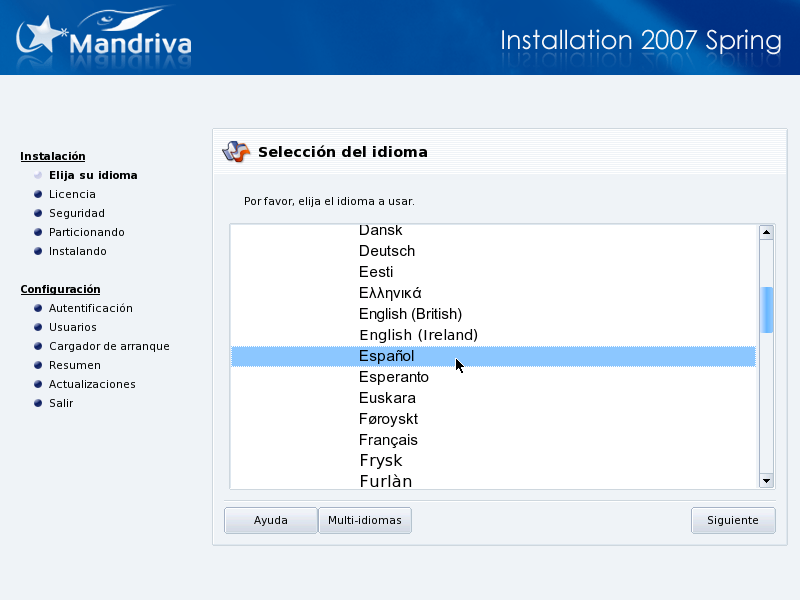Select Español in the language list
Viewport: 800px width, 600px height.
387,356
